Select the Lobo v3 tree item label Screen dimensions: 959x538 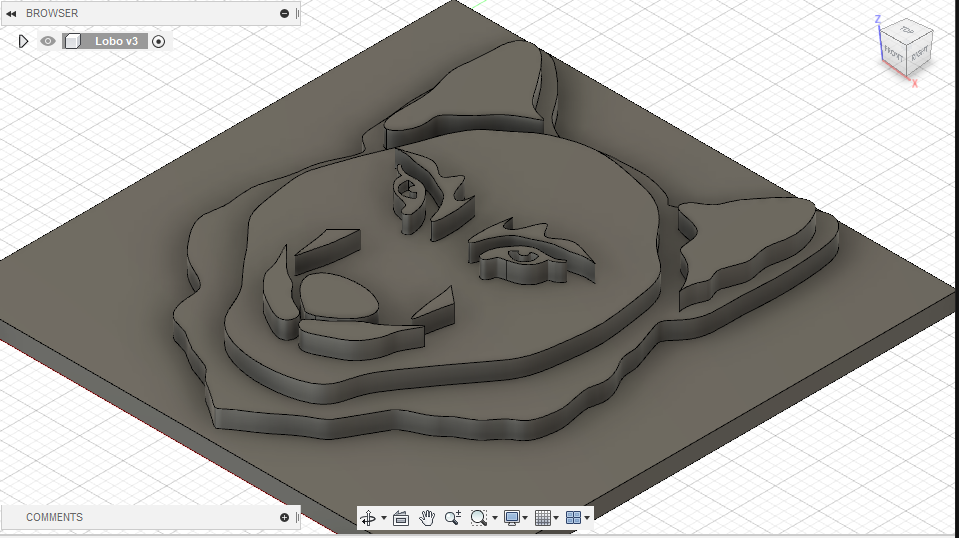click(x=116, y=41)
